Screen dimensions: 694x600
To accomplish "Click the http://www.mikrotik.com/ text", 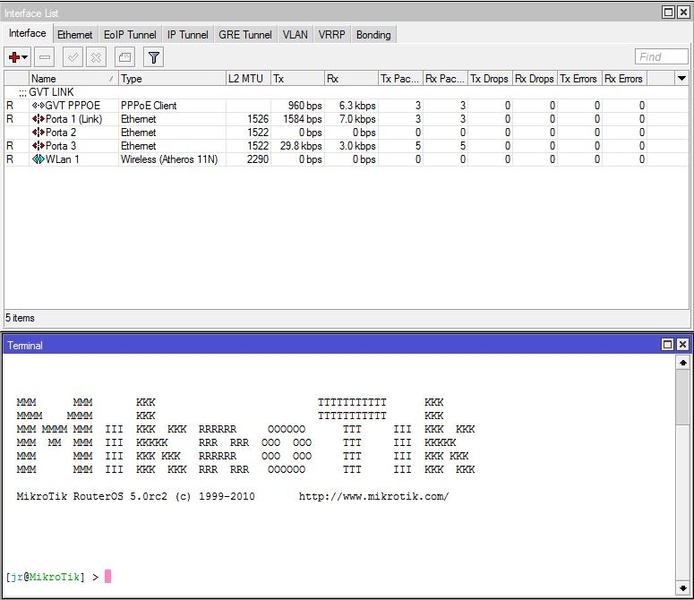I will [x=374, y=496].
